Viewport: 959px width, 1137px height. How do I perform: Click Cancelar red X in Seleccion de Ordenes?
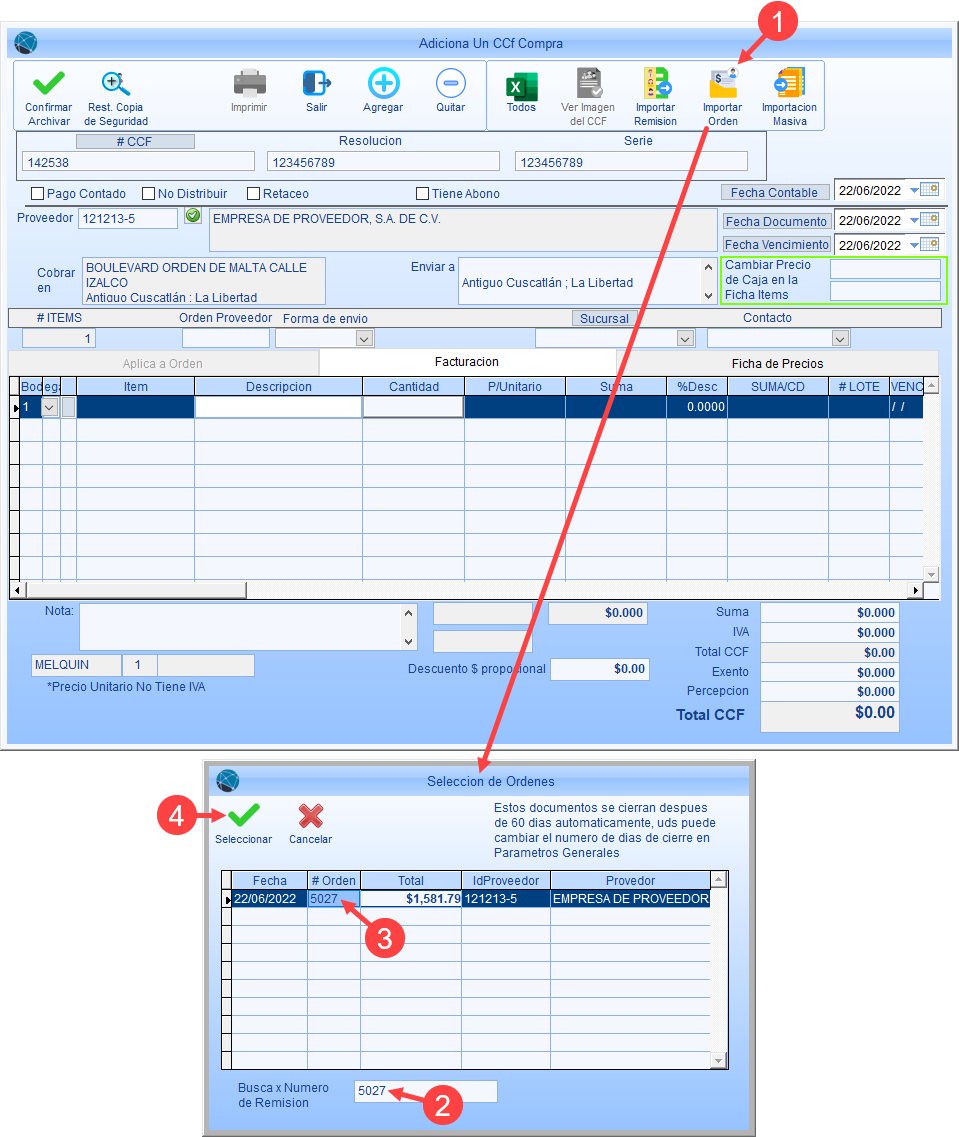point(311,816)
